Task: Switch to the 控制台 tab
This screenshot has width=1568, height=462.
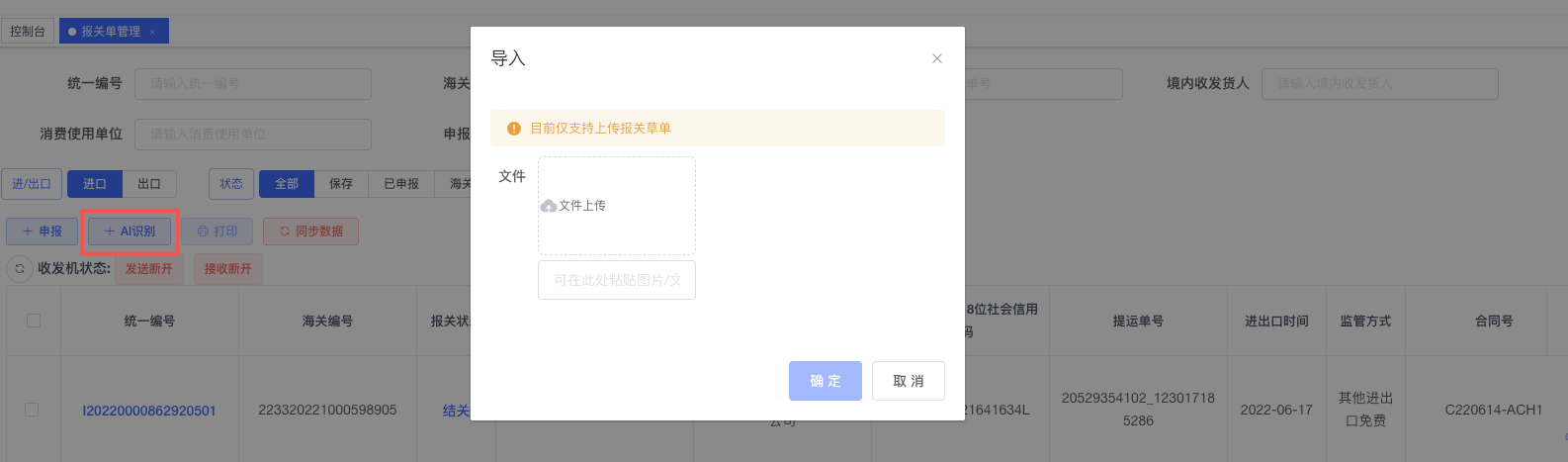Action: (x=28, y=32)
